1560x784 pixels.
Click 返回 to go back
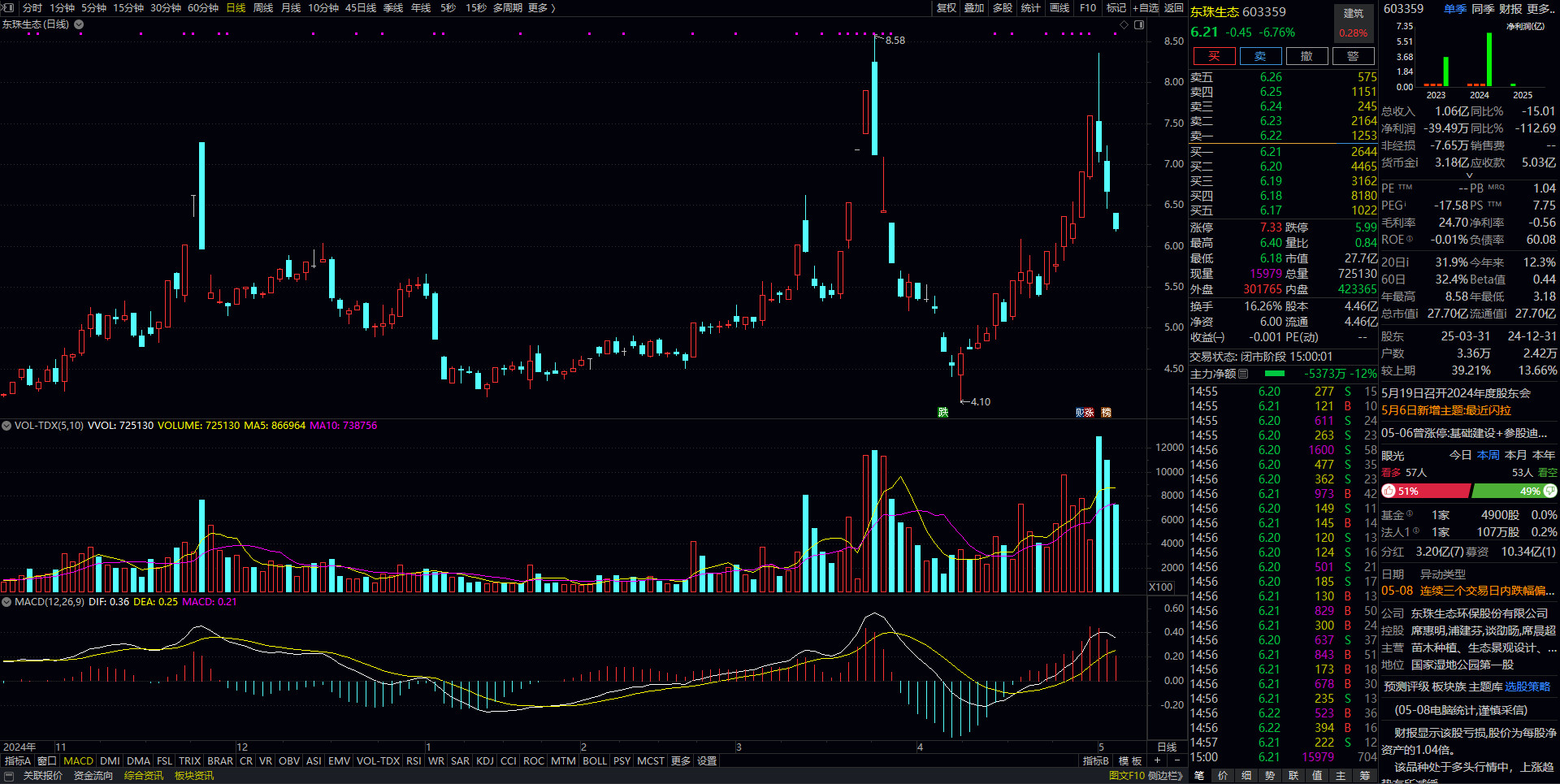(1174, 7)
